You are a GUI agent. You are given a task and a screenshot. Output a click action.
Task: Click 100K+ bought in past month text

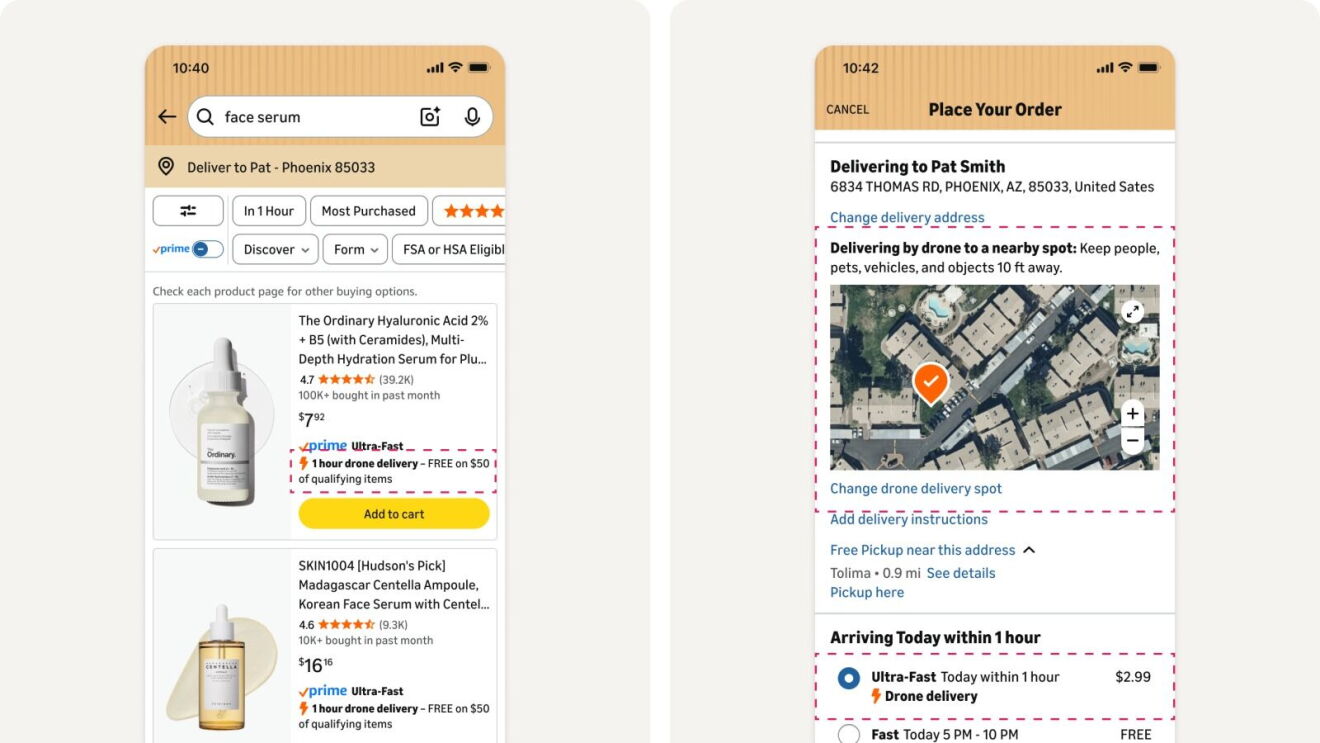tap(369, 395)
